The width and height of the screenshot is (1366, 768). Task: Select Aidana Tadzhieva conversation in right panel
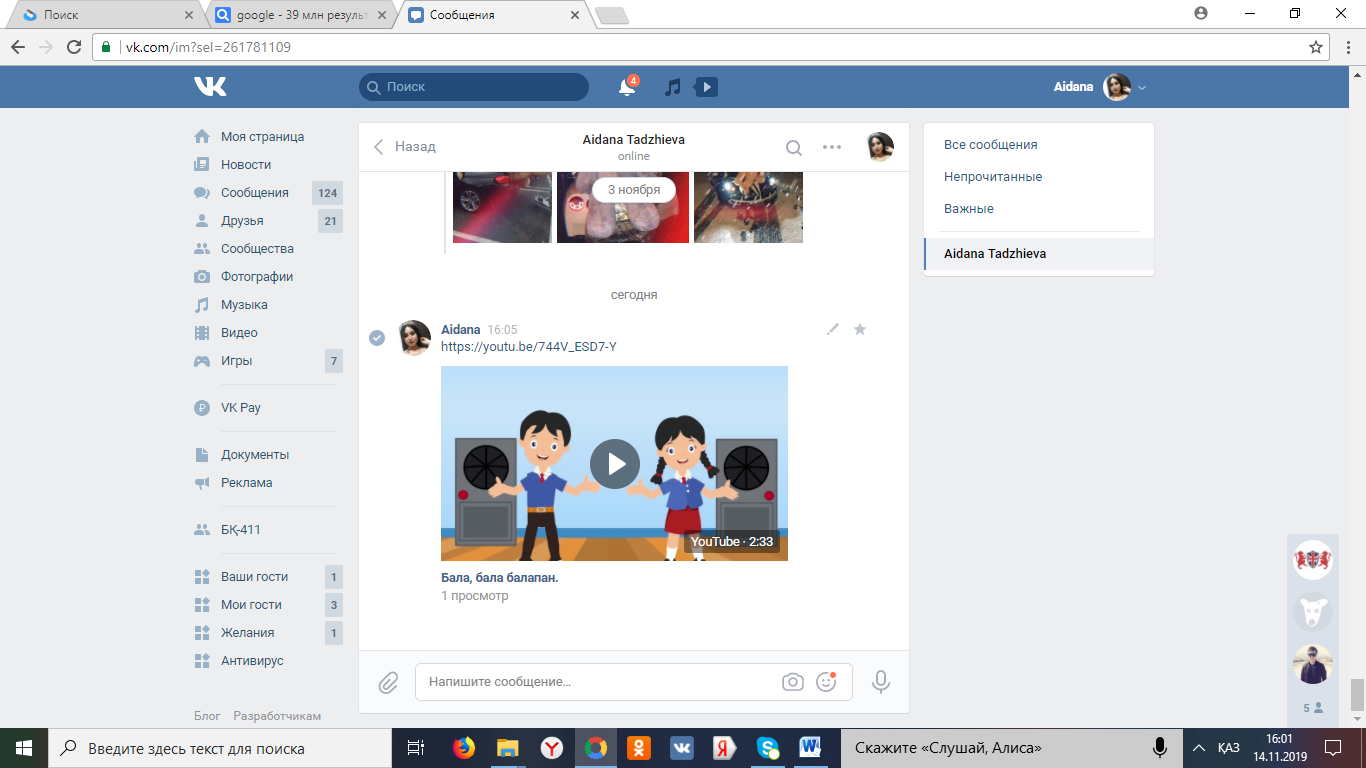click(1039, 254)
